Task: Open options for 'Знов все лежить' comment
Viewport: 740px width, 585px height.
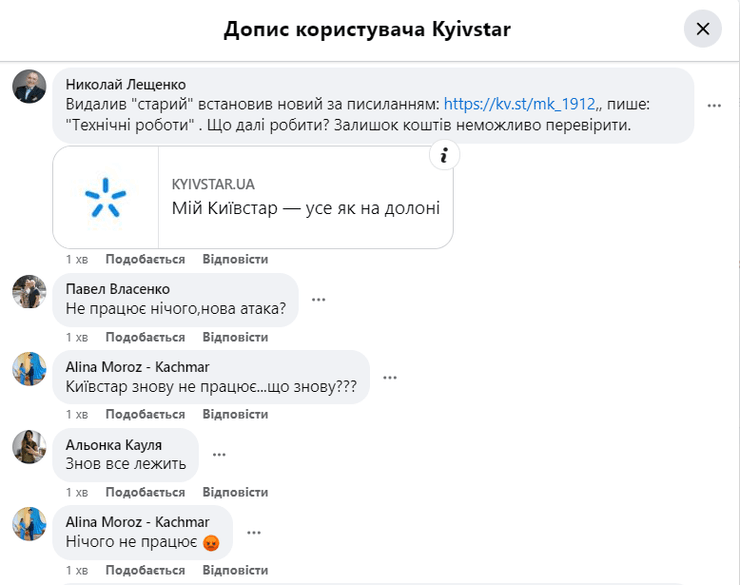Action: pyautogui.click(x=219, y=454)
